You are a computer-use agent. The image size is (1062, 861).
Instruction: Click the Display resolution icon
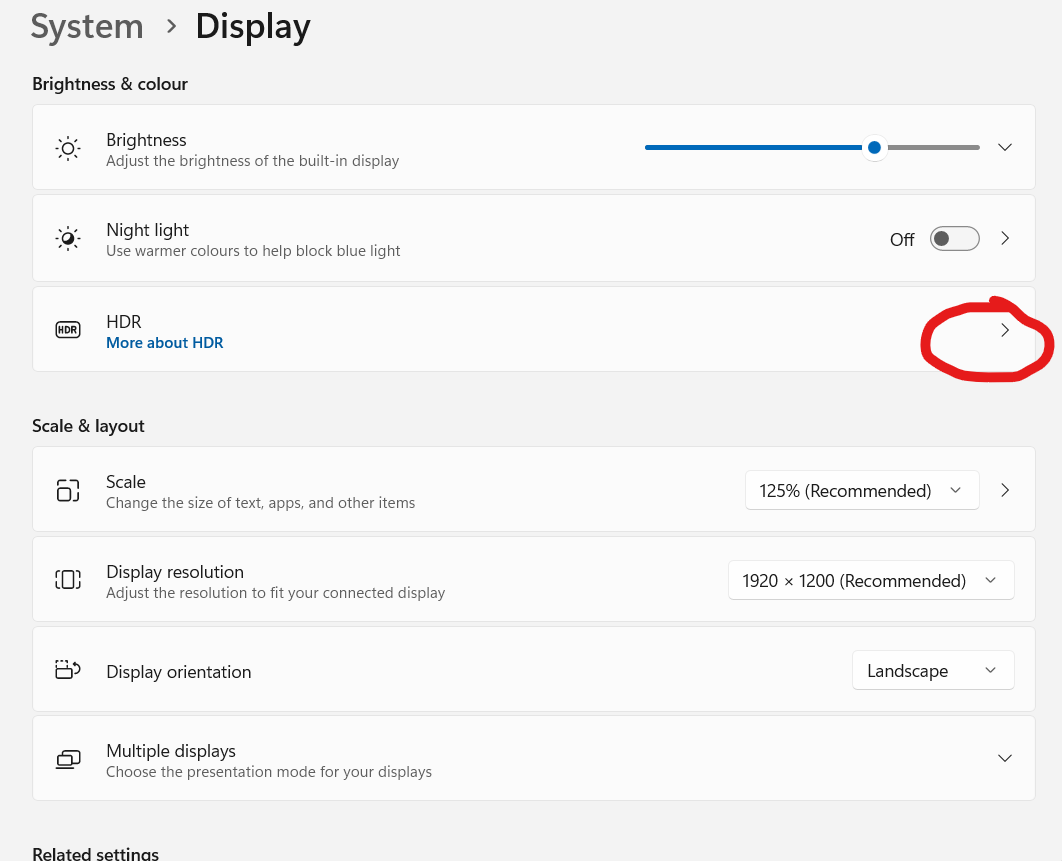coord(68,580)
